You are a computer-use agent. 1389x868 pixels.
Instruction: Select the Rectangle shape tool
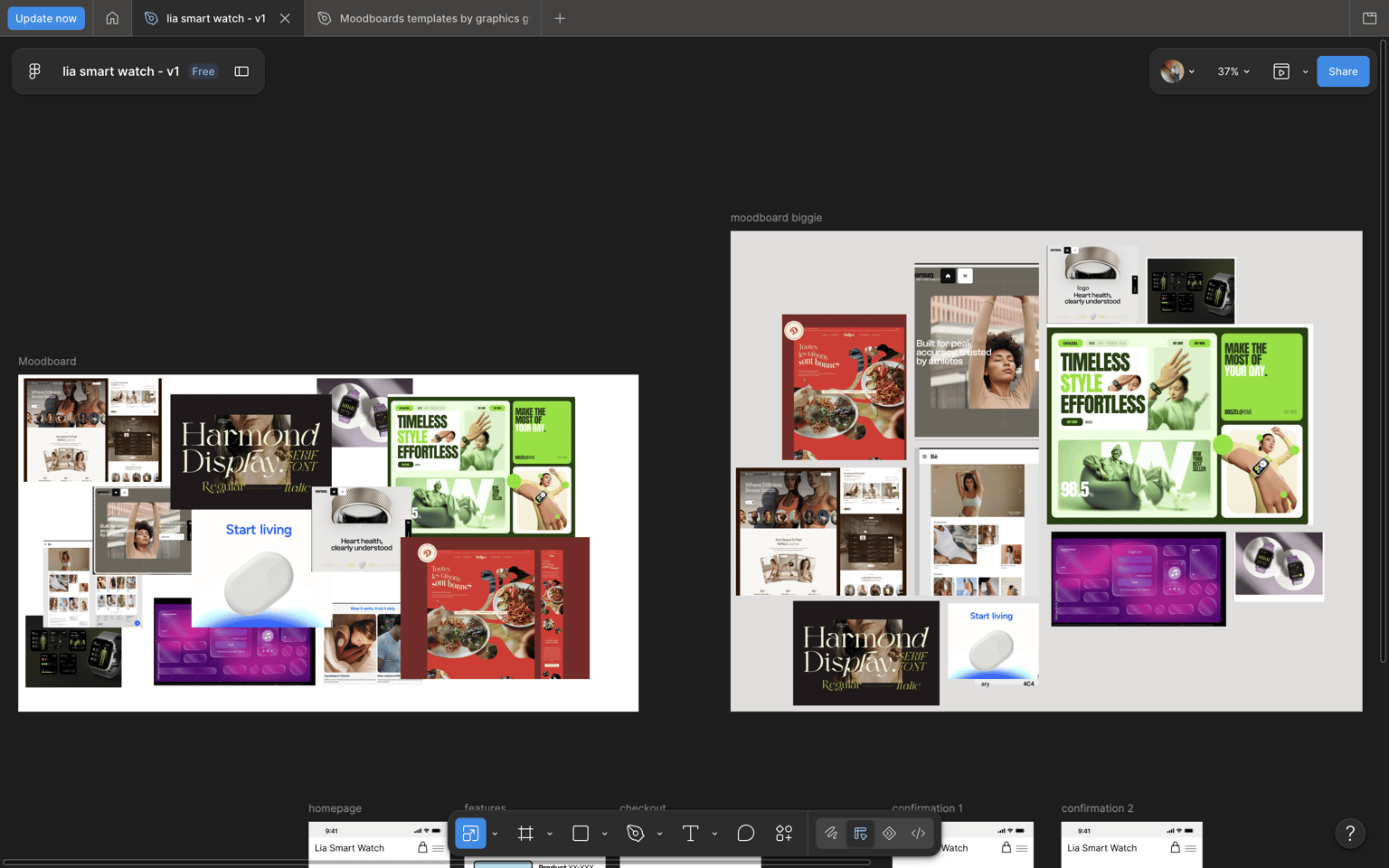point(581,834)
